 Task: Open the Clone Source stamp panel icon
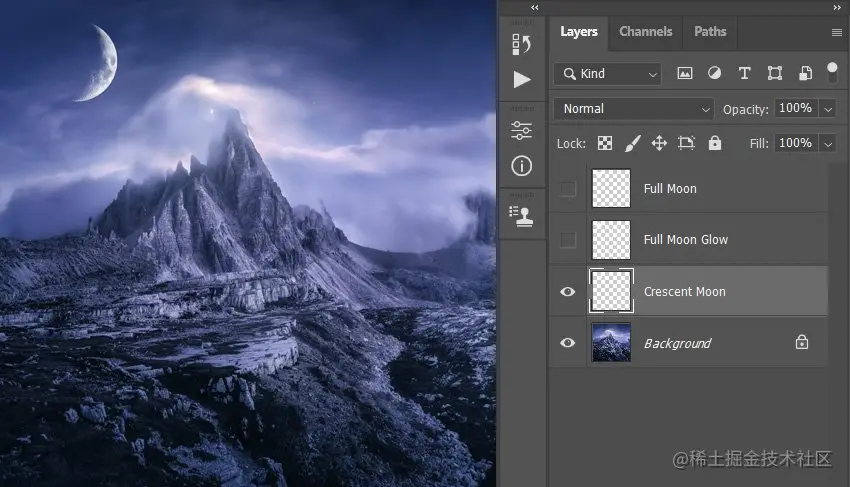521,216
